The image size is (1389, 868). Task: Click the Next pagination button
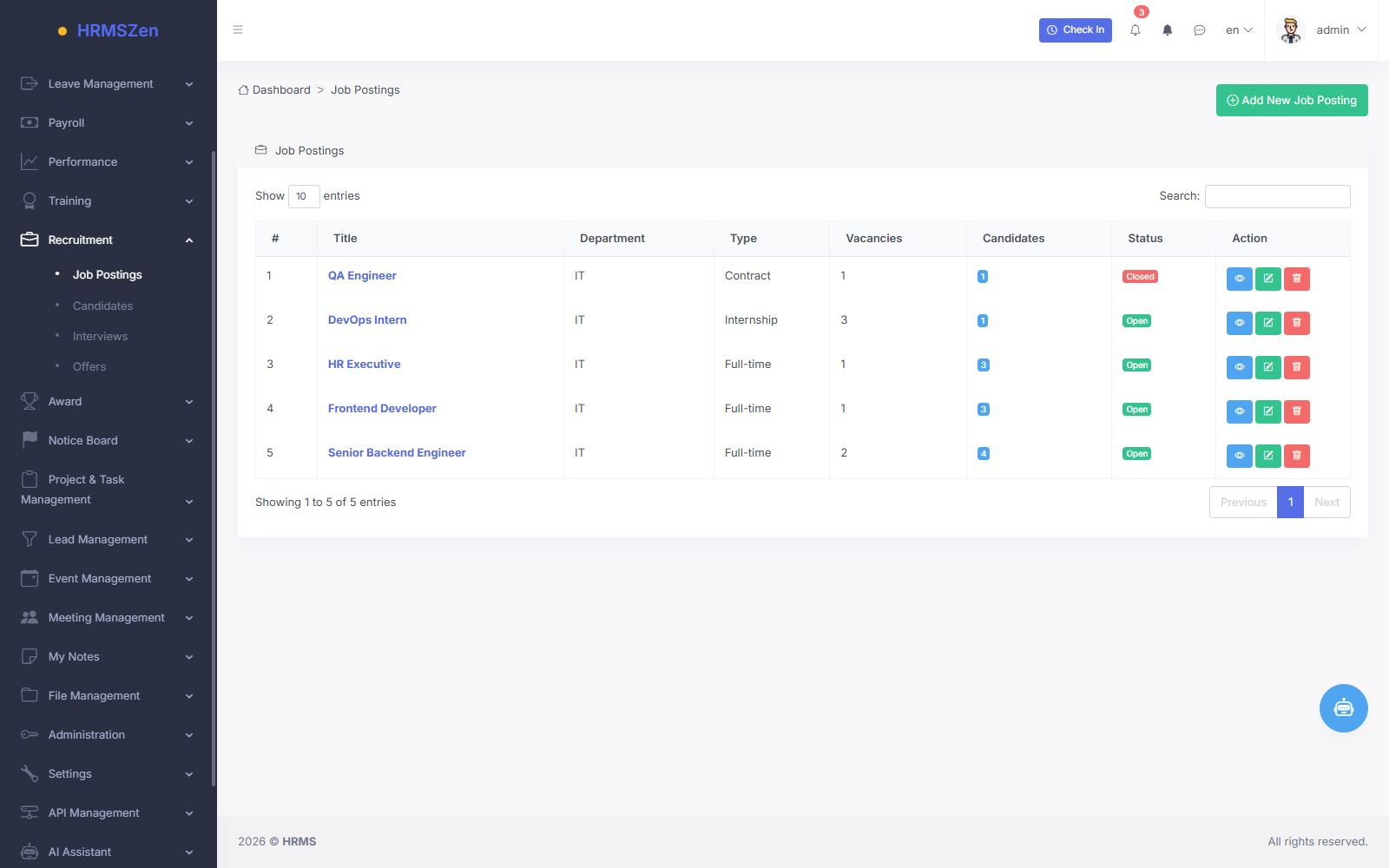(x=1326, y=502)
